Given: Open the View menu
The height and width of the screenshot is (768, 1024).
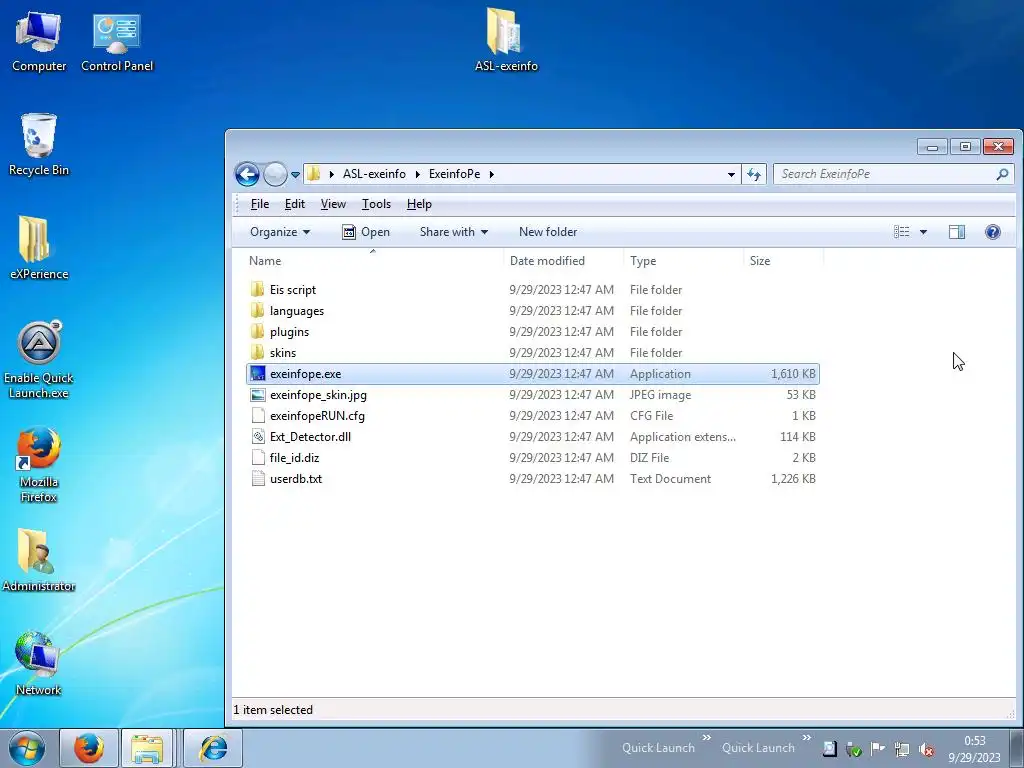Looking at the screenshot, I should click(x=333, y=204).
